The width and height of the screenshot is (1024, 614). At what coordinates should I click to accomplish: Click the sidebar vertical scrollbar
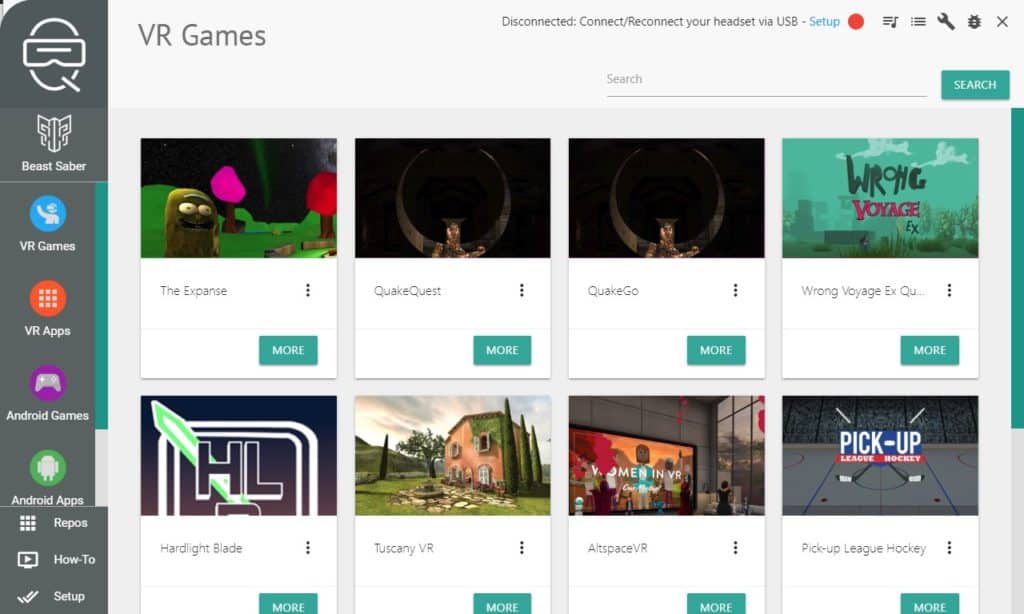101,306
